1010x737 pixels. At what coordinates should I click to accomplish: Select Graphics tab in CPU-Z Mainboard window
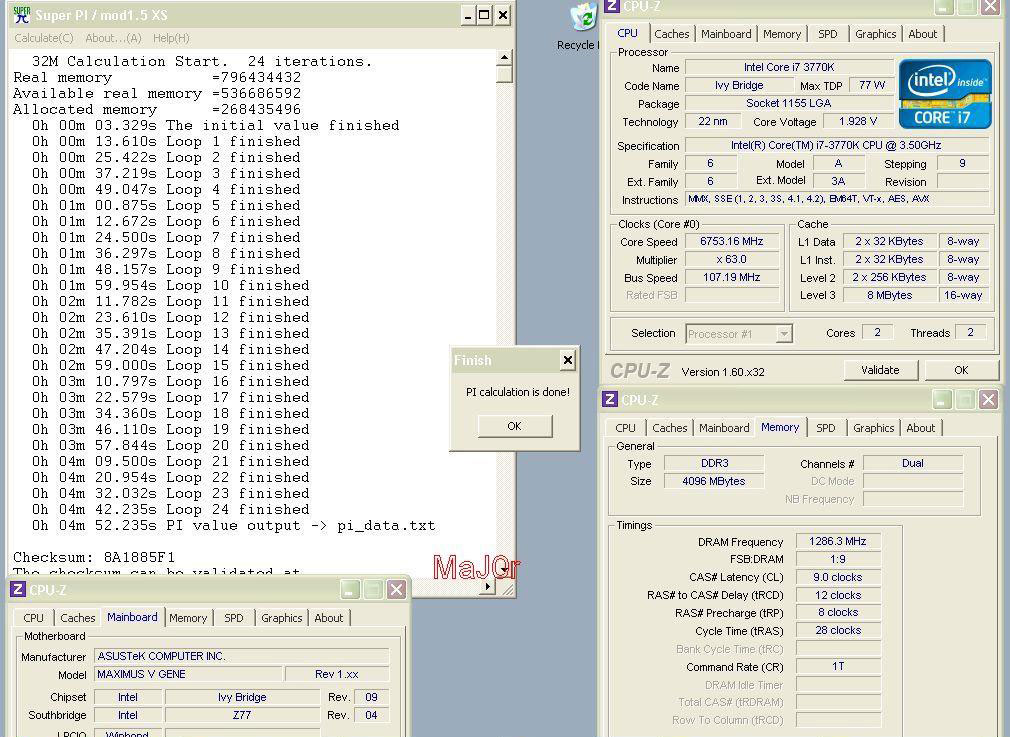point(281,618)
